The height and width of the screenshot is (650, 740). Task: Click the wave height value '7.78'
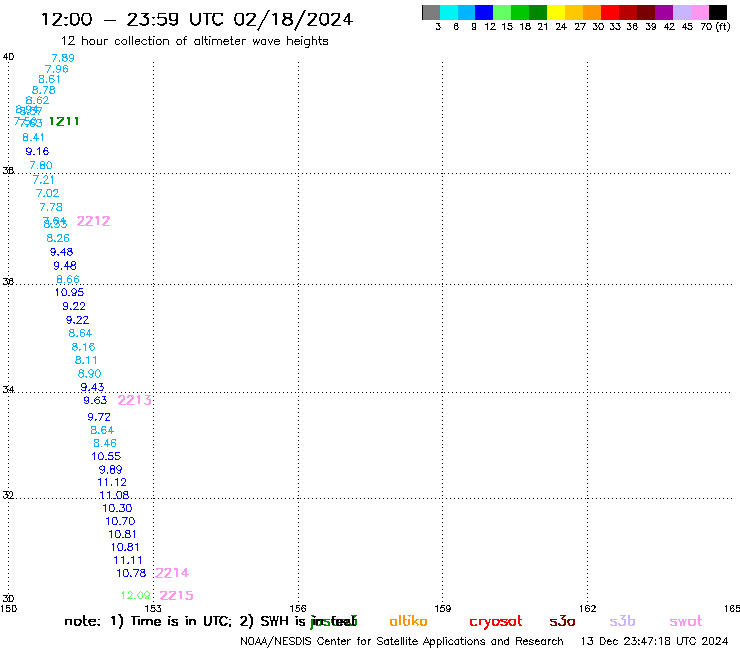pyautogui.click(x=50, y=207)
